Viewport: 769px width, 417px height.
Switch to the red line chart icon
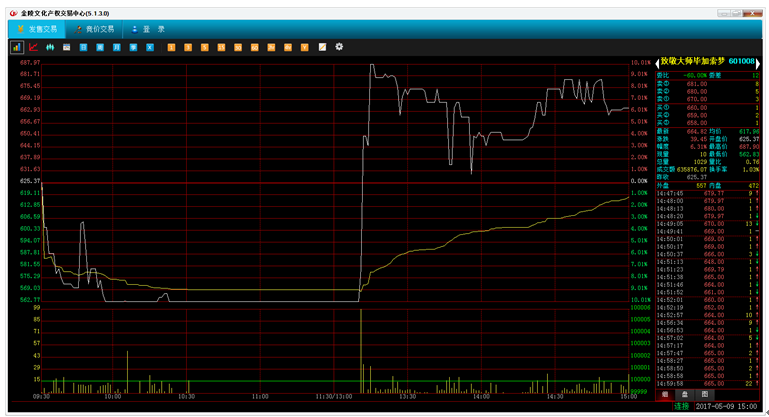pos(33,47)
